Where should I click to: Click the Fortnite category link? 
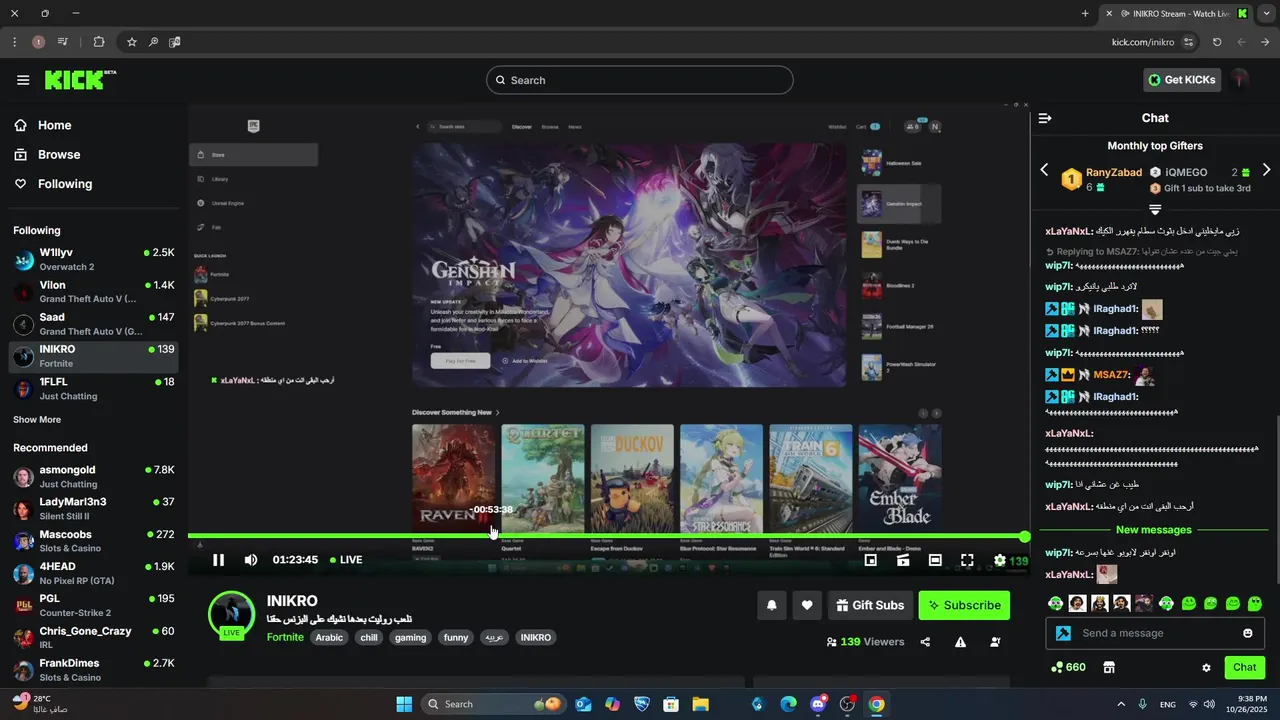coord(285,637)
